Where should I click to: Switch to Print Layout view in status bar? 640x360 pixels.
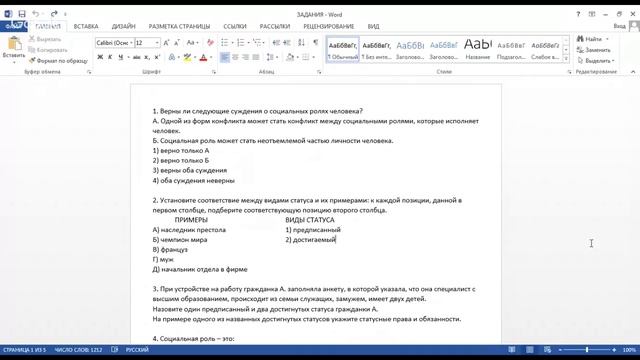coord(529,350)
